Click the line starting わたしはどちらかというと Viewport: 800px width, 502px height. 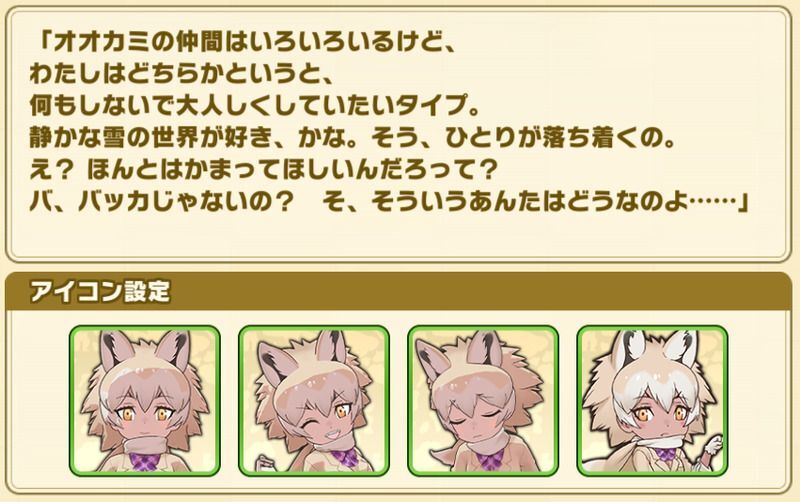click(182, 74)
